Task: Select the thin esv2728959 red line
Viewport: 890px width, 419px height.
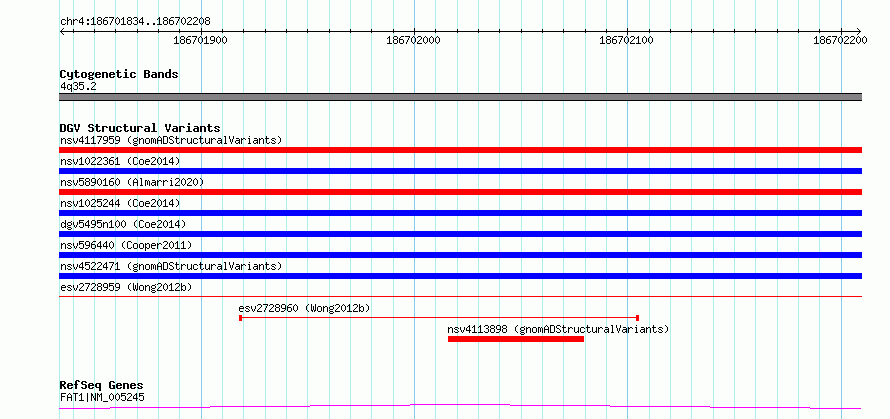Action: click(x=460, y=296)
